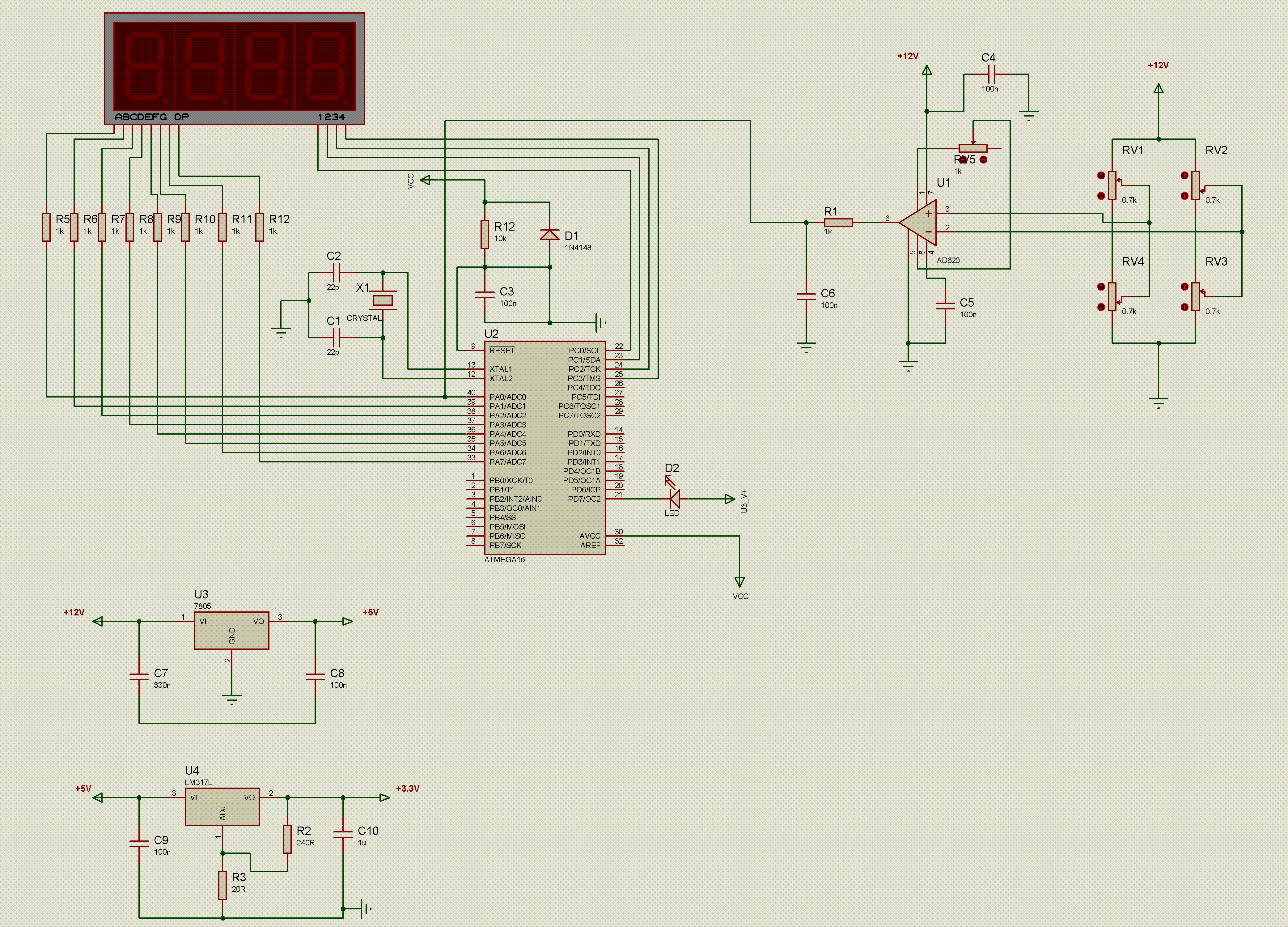Click the 'CRYSTAL' value label
The height and width of the screenshot is (927, 1288).
(364, 318)
